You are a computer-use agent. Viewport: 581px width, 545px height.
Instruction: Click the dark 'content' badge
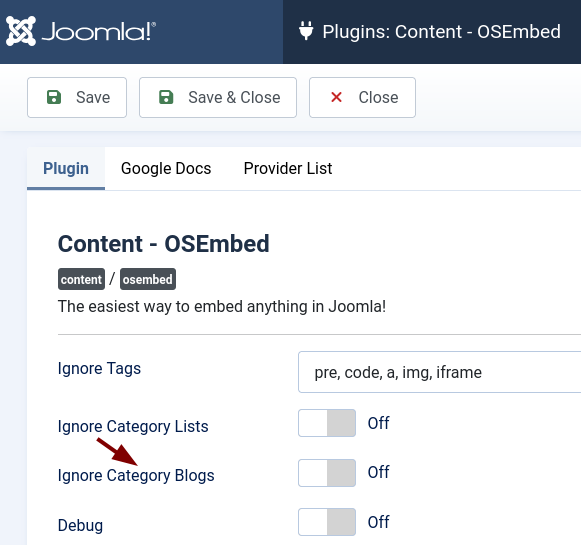click(81, 279)
